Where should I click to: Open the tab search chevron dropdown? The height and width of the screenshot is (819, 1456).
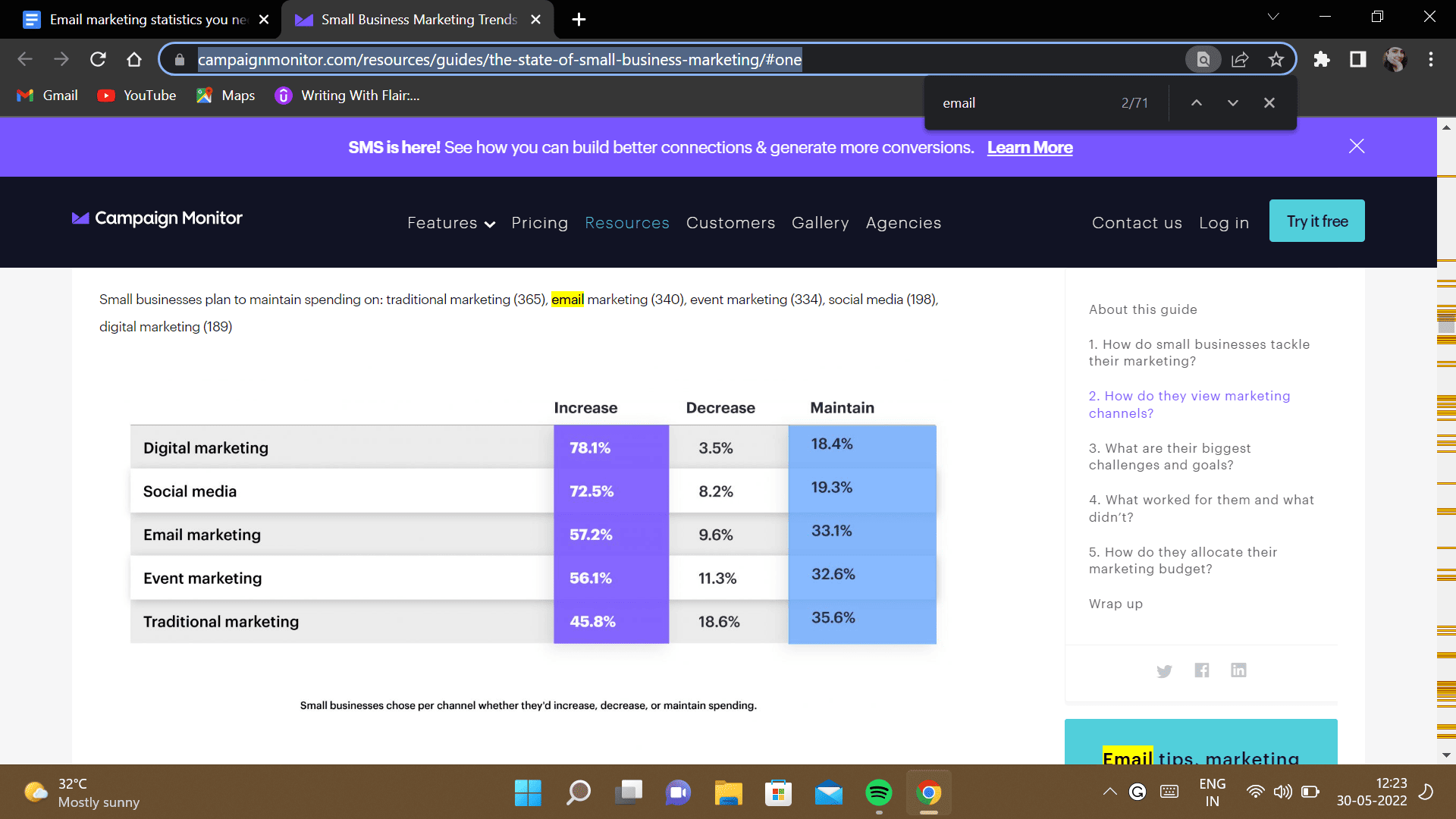pos(1273,17)
